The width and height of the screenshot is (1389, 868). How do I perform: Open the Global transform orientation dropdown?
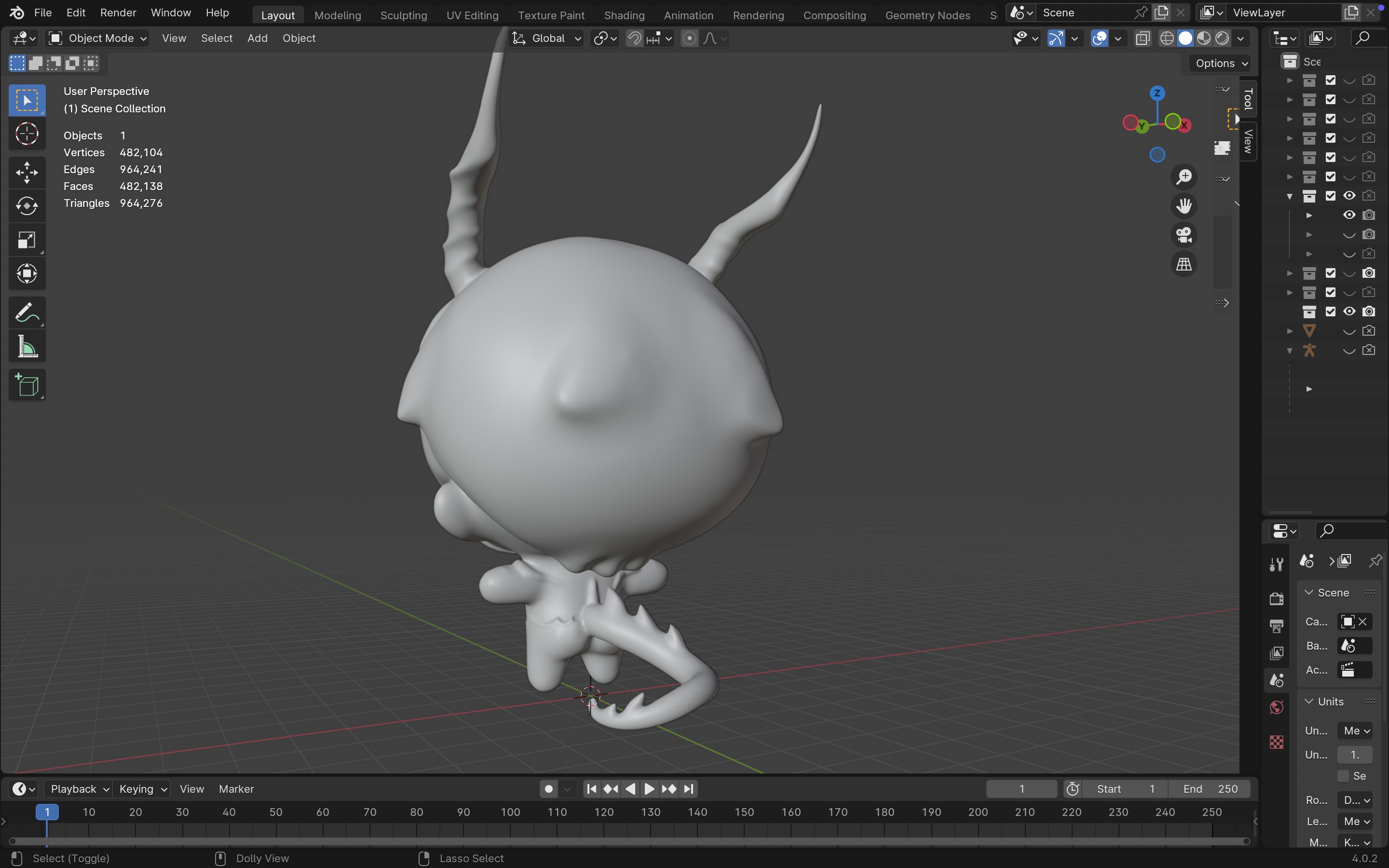pyautogui.click(x=547, y=39)
